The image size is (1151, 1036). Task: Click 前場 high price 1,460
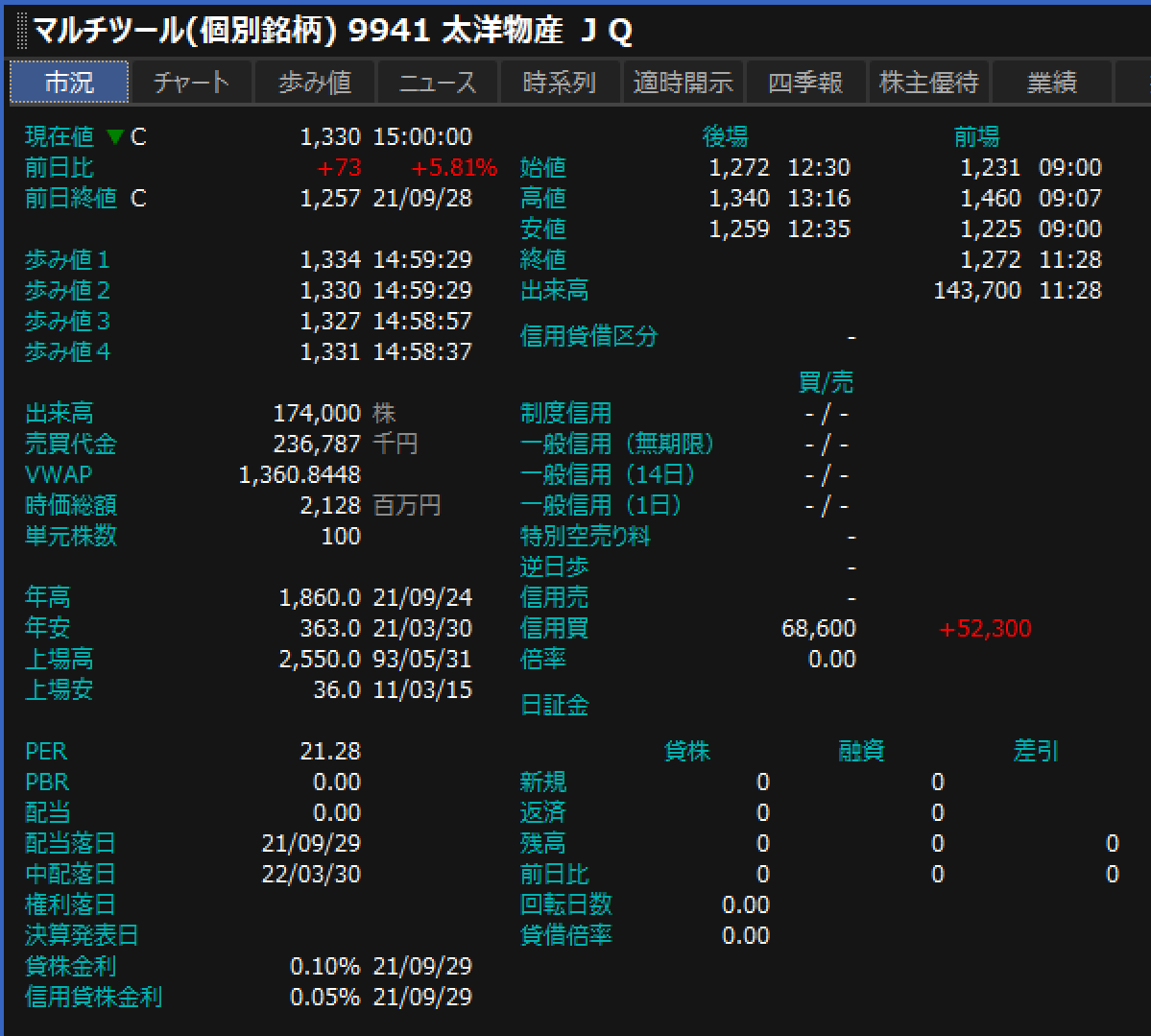point(991,199)
